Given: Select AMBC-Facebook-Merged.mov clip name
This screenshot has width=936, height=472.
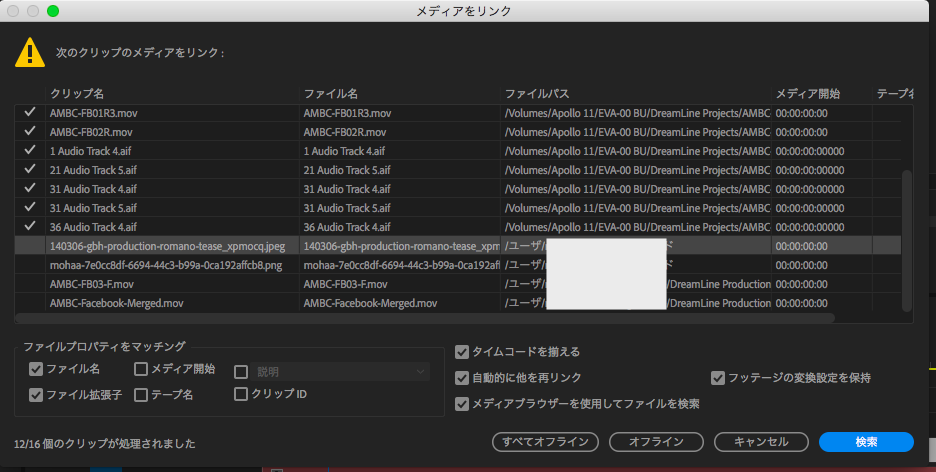Looking at the screenshot, I should (x=116, y=303).
